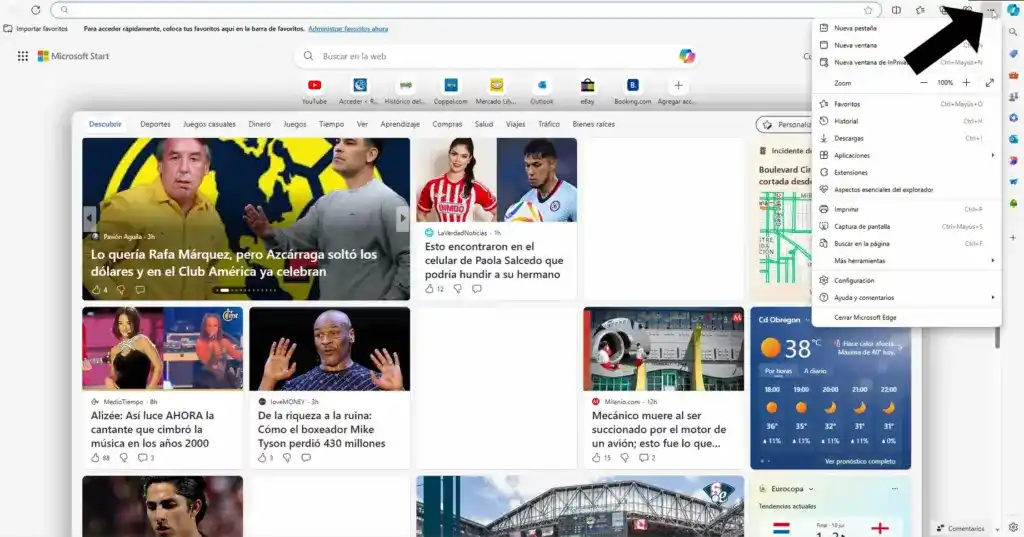
Task: Open the Microsoft Start apps grid icon
Action: coord(23,56)
